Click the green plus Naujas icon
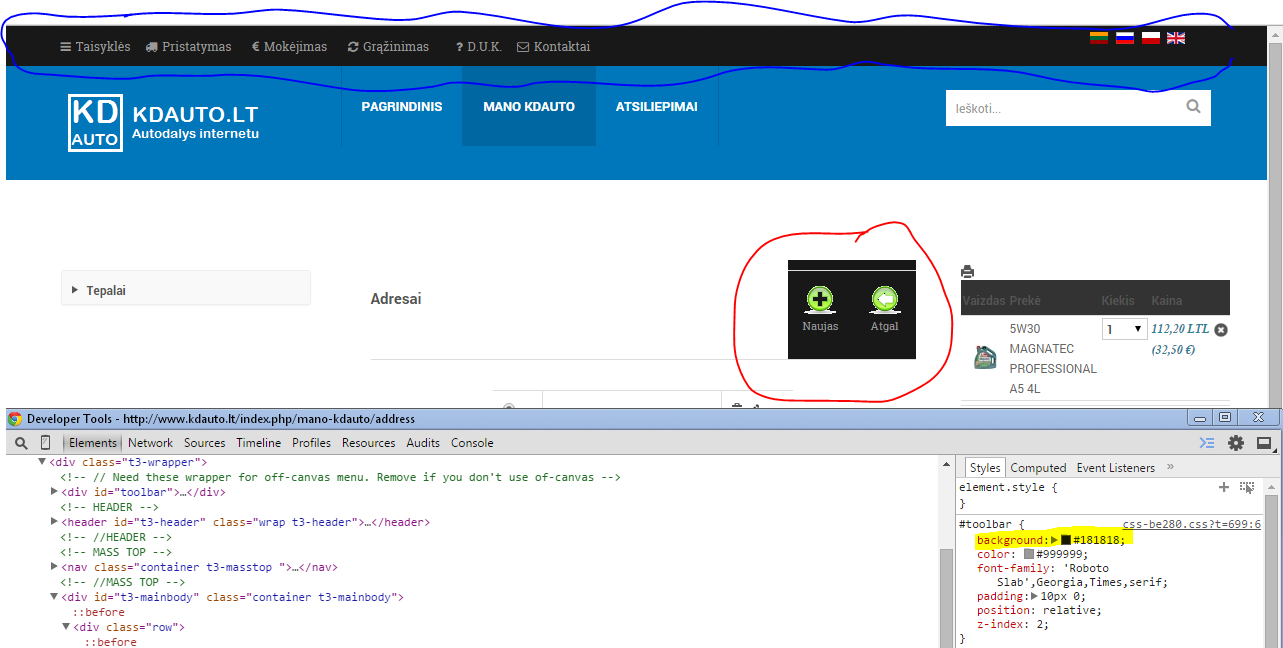Image resolution: width=1283 pixels, height=648 pixels. [820, 299]
